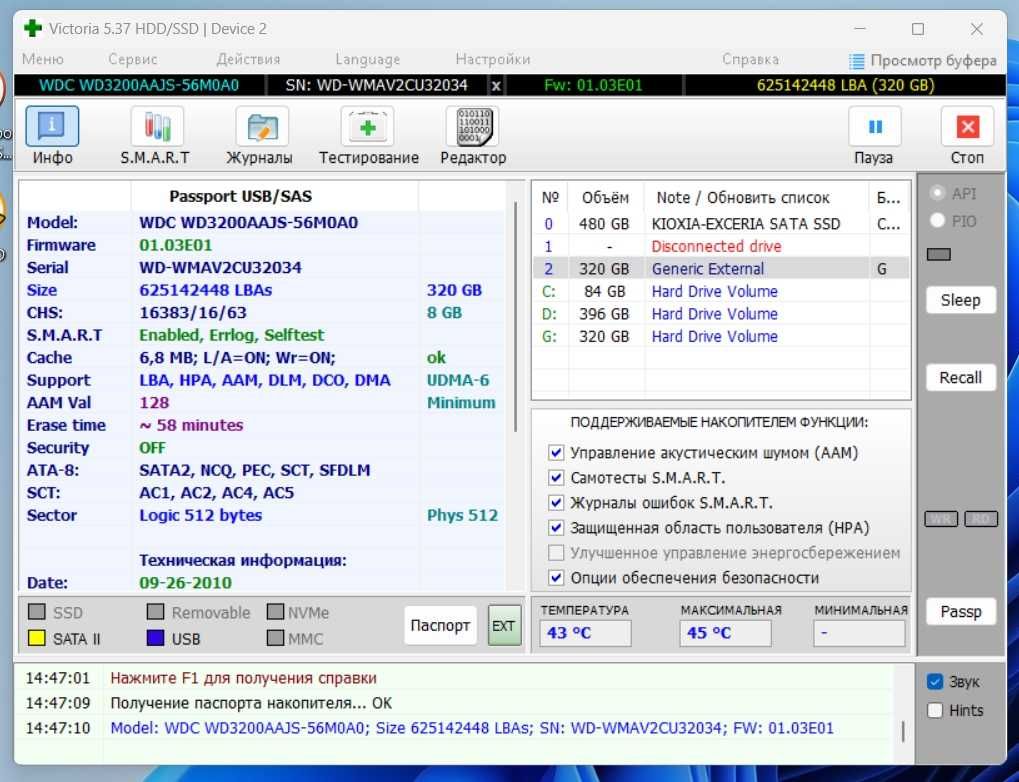Viewport: 1019px width, 782px height.
Task: Click the Объём column header
Action: click(x=605, y=198)
